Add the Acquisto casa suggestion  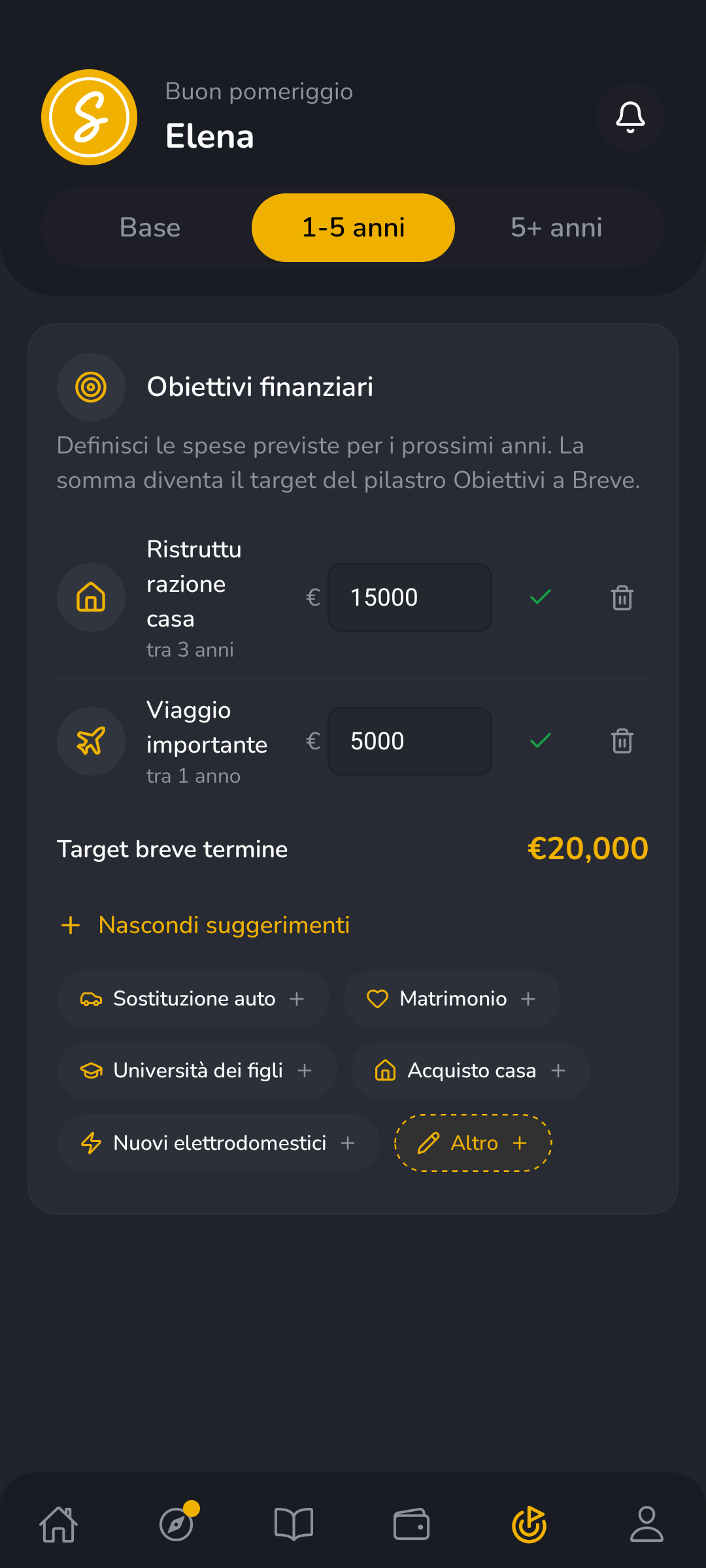471,1071
